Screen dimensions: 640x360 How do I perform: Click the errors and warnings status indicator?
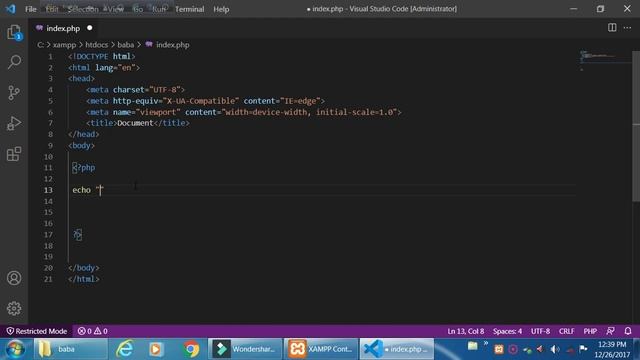pyautogui.click(x=93, y=331)
